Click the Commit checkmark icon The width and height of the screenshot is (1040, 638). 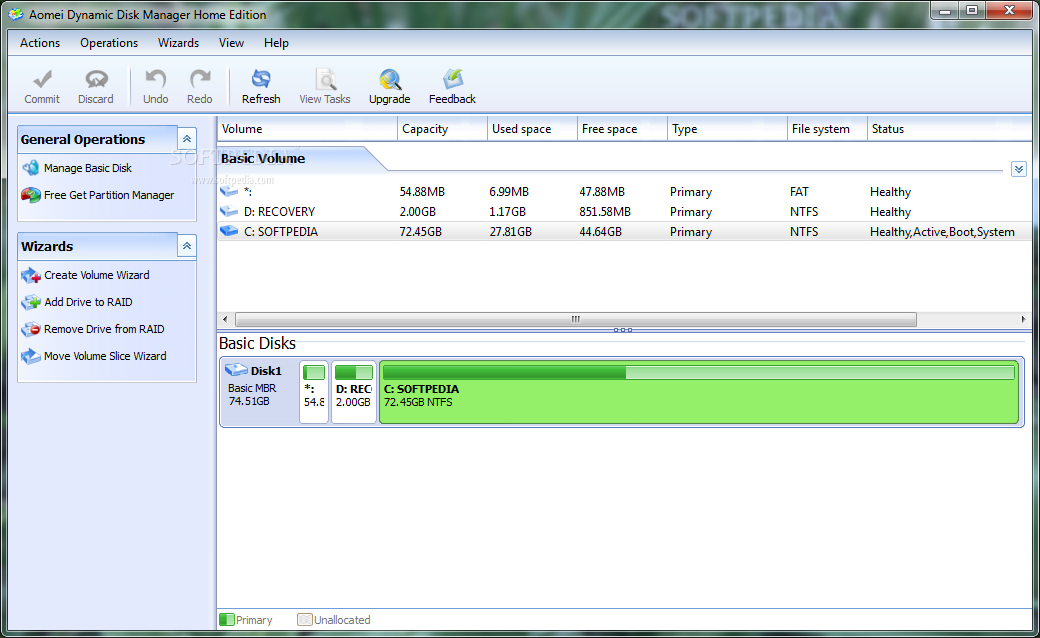(x=42, y=80)
